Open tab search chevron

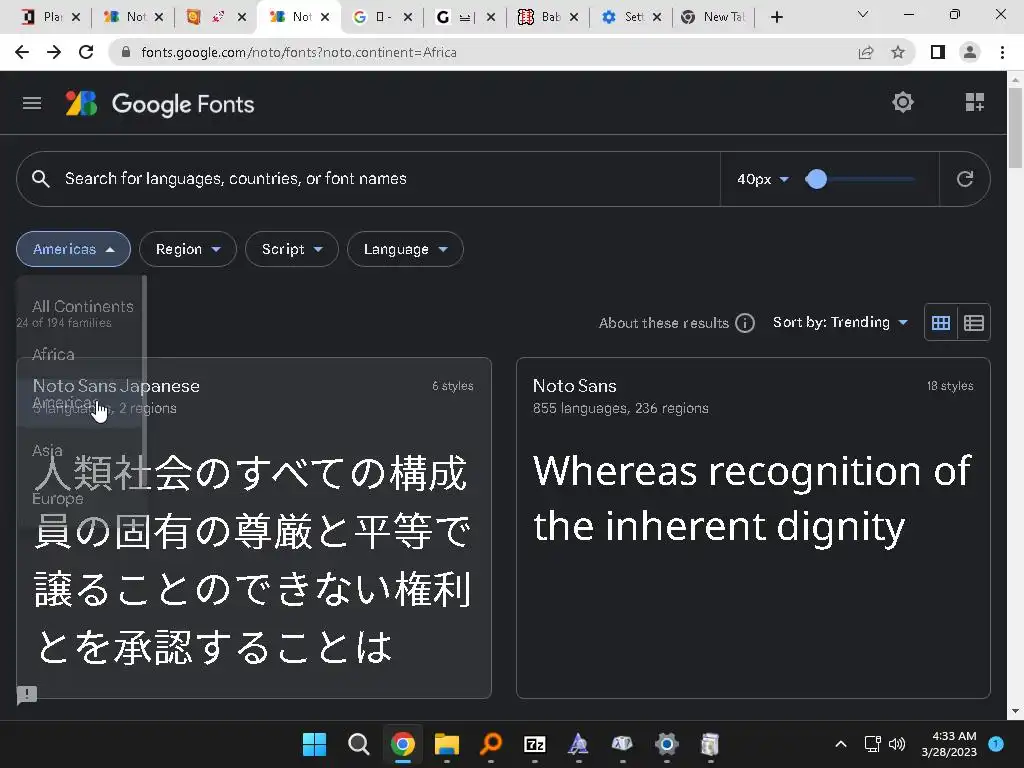click(x=863, y=14)
